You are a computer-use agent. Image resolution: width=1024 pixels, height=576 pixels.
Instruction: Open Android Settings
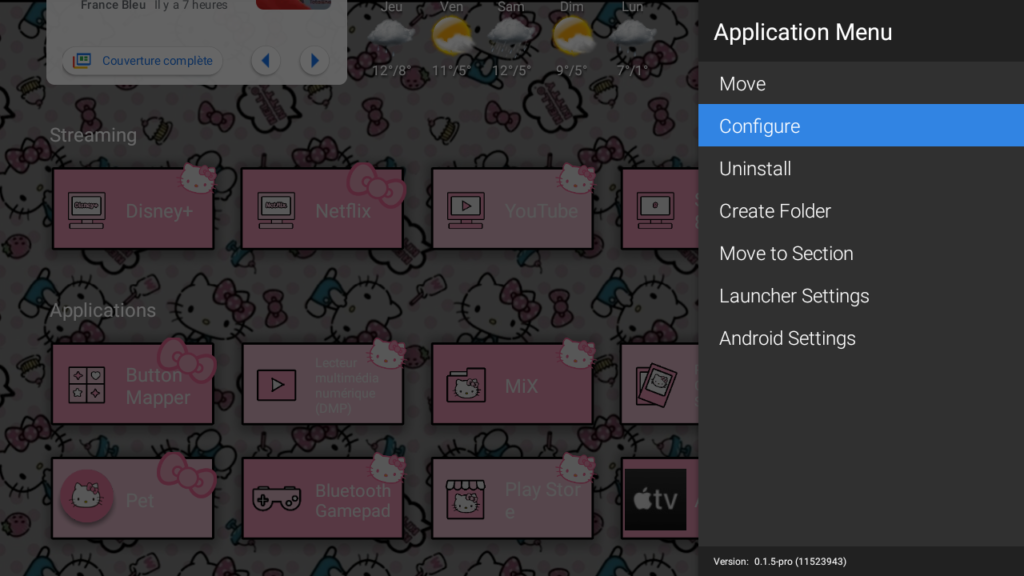pos(861,338)
